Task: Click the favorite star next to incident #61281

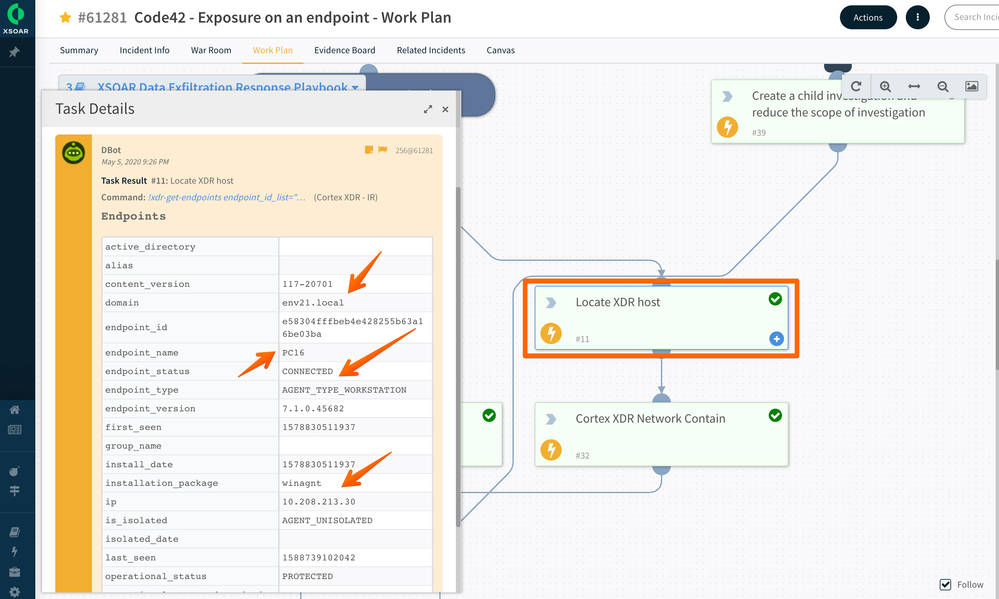Action: tap(65, 18)
